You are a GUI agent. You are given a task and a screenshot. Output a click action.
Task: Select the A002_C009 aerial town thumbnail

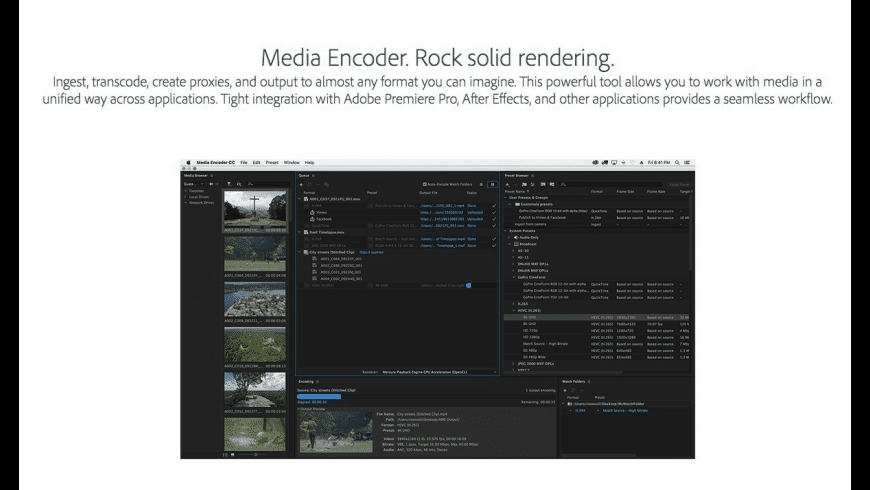(x=255, y=299)
